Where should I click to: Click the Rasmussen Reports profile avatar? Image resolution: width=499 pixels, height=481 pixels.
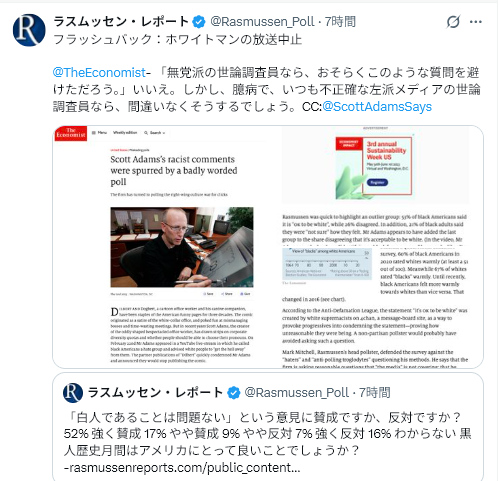29,30
